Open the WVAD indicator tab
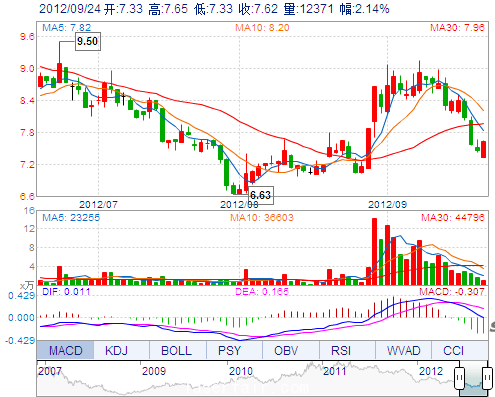 (x=403, y=350)
